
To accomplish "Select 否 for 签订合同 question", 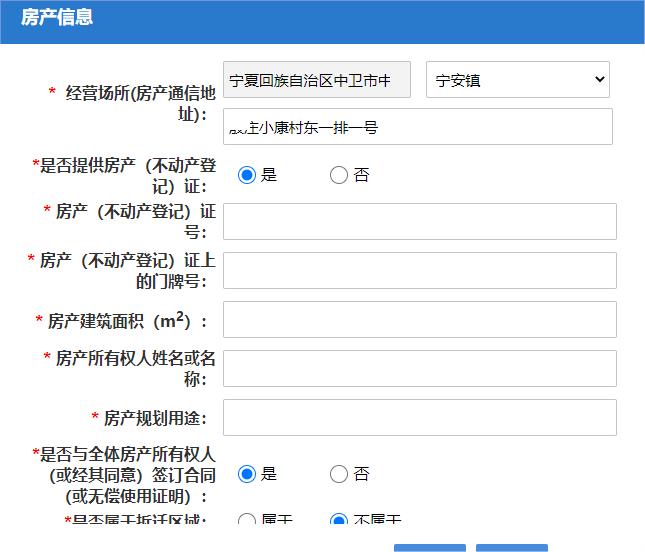I will point(339,474).
